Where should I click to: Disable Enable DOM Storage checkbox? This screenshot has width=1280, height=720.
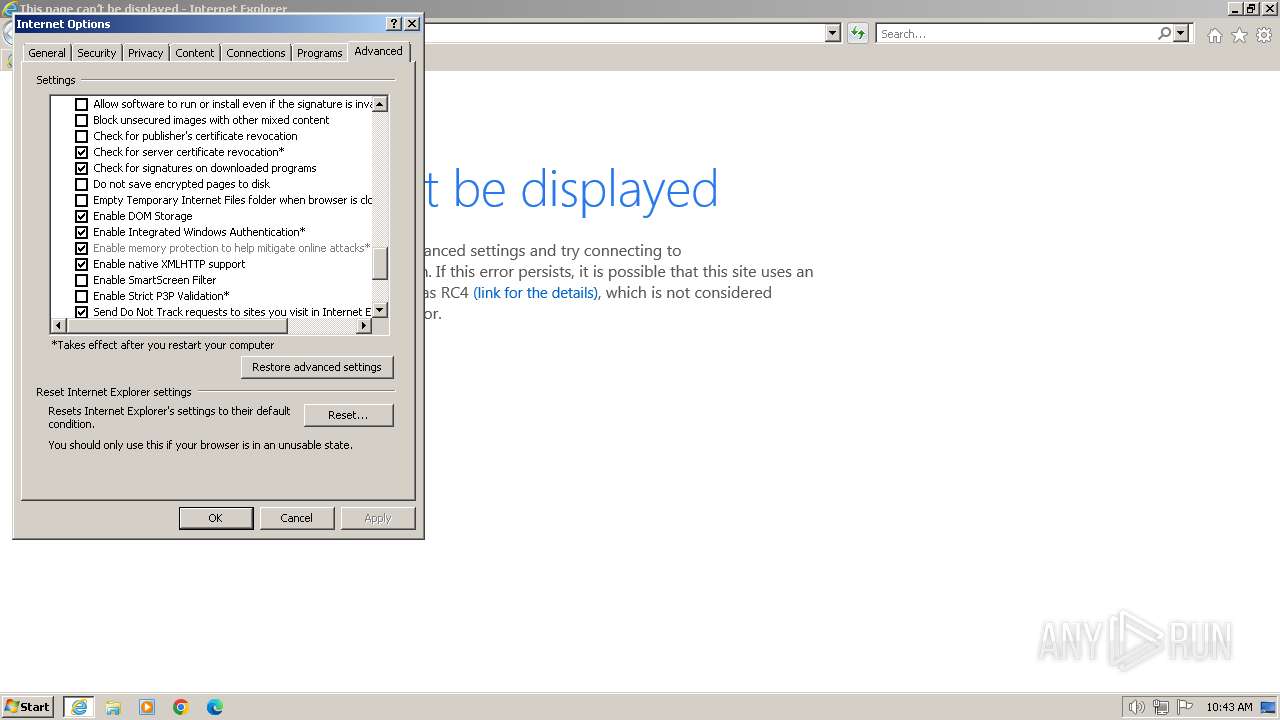(x=82, y=216)
